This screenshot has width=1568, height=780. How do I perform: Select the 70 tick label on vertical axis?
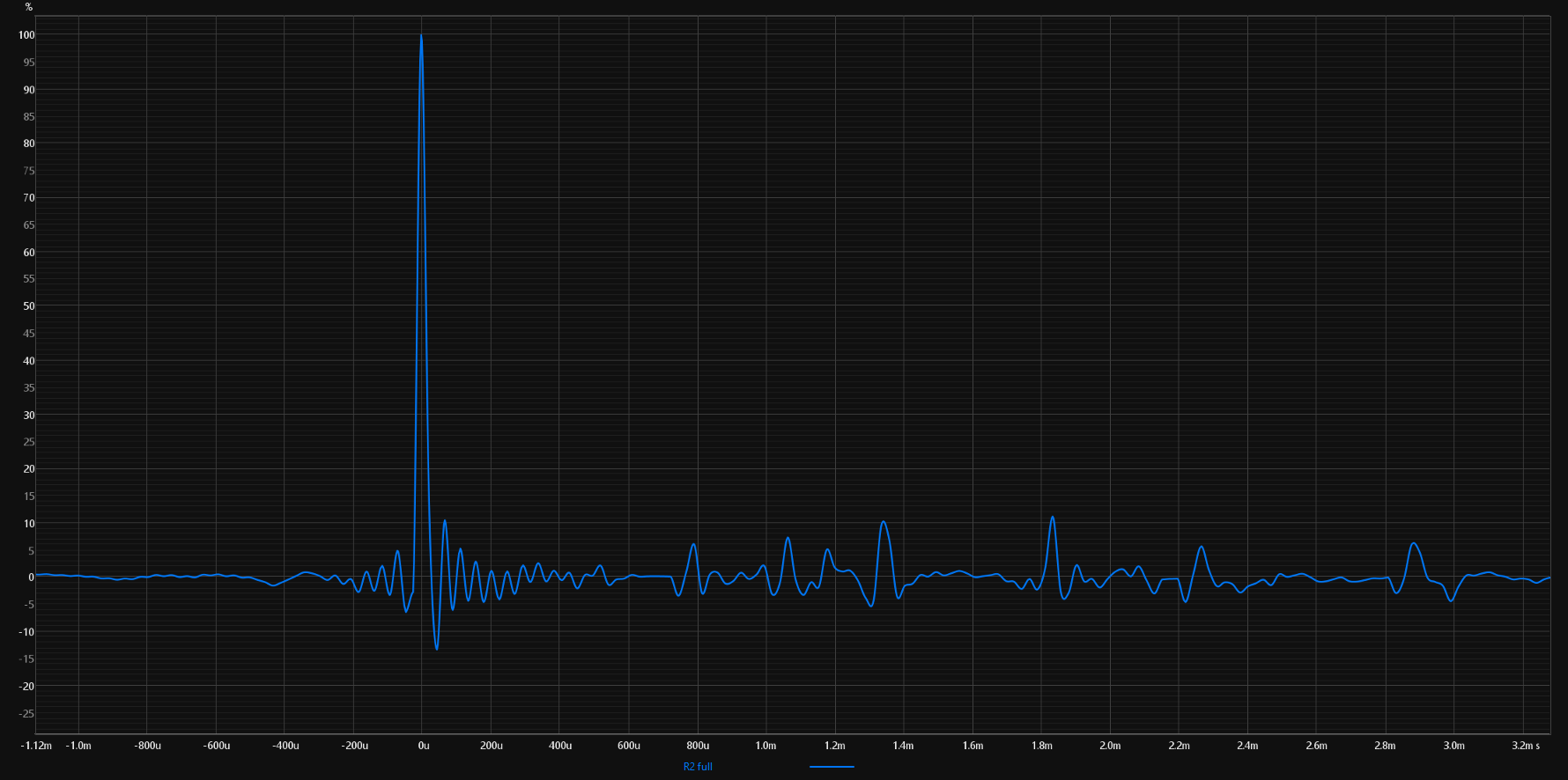pyautogui.click(x=29, y=198)
